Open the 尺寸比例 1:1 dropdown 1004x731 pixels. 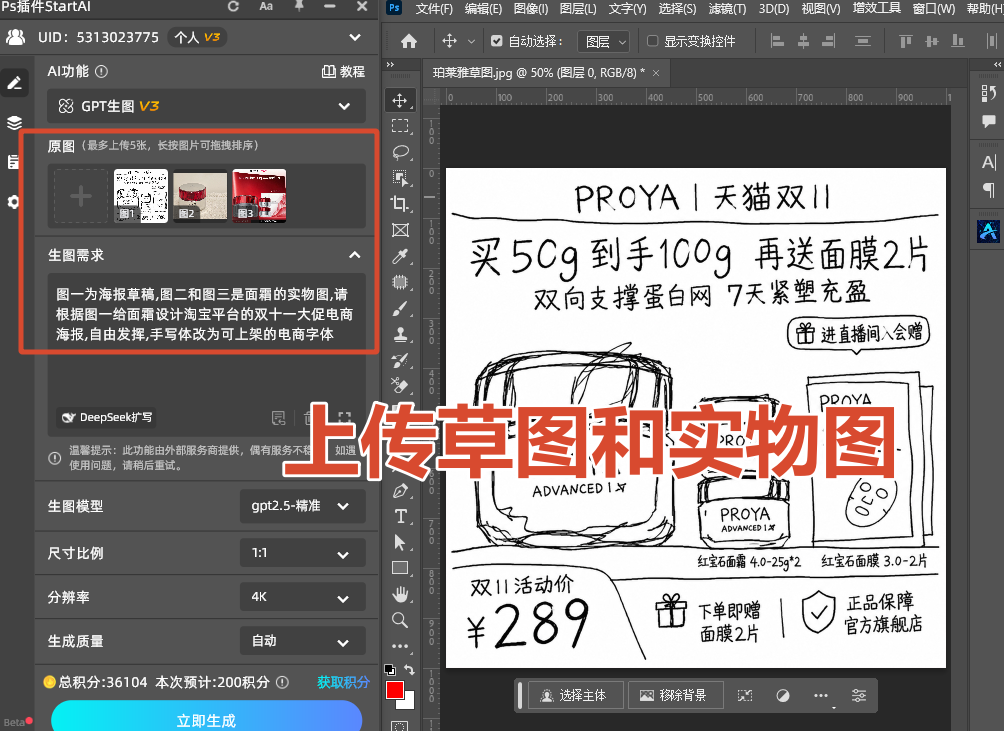pos(302,553)
